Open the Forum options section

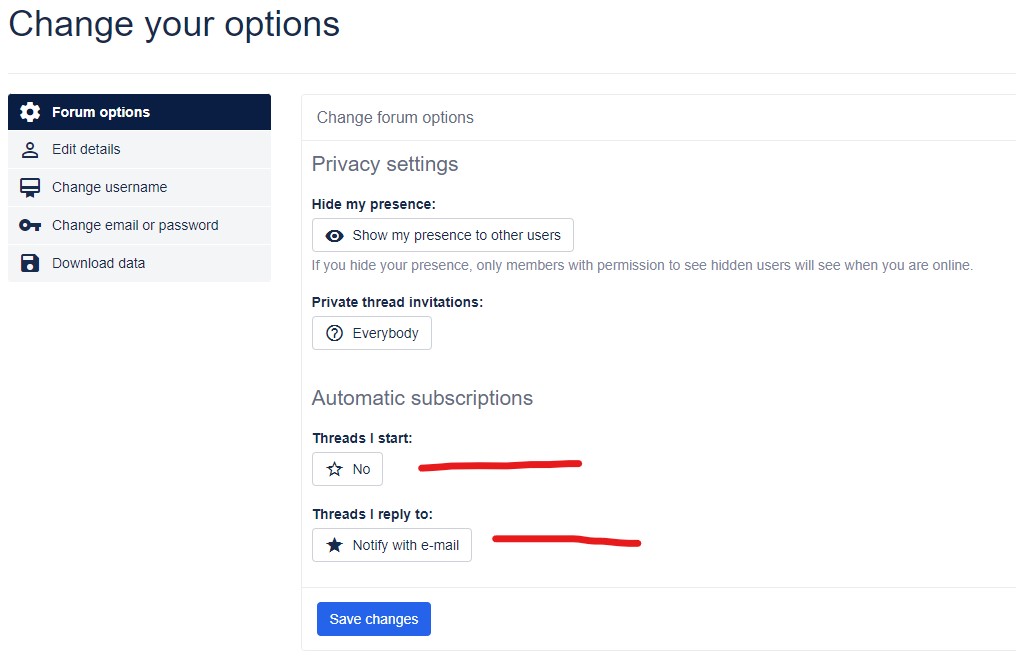pyautogui.click(x=139, y=112)
